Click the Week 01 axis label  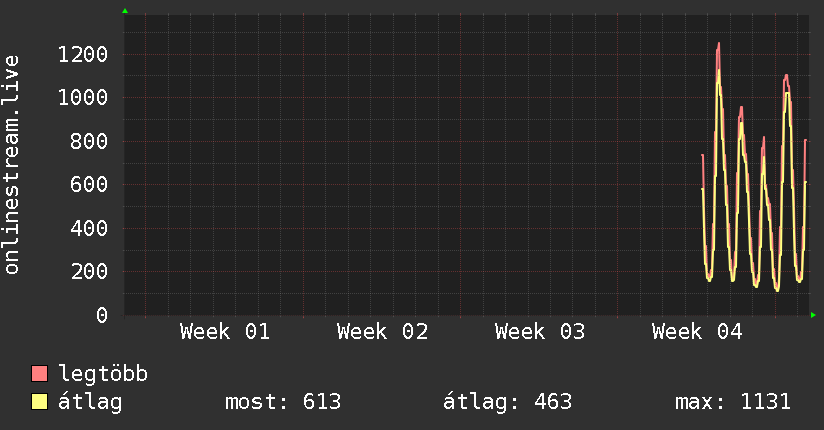pyautogui.click(x=225, y=332)
